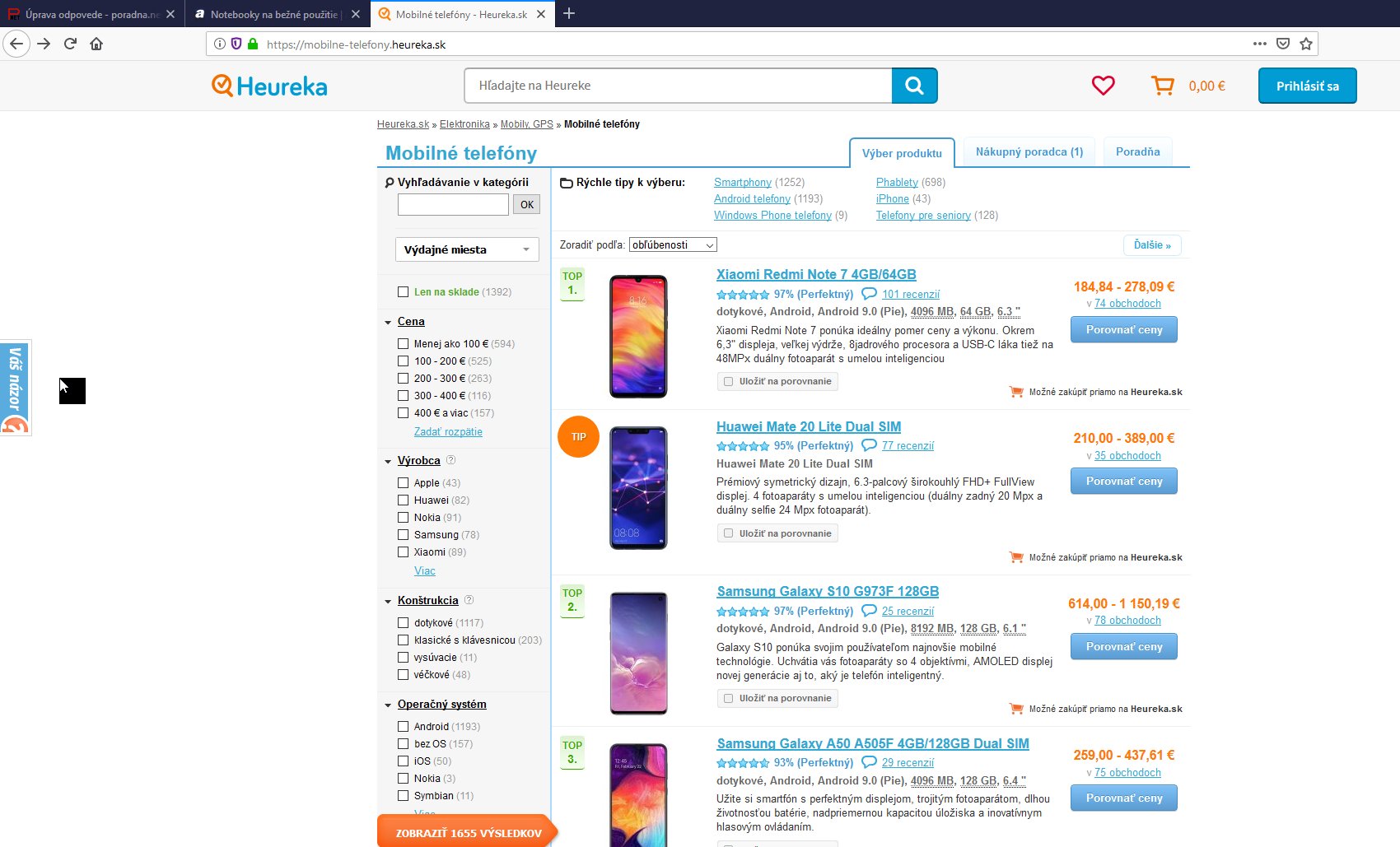Save page to Pocket
This screenshot has height=847, width=1400.
[1283, 44]
